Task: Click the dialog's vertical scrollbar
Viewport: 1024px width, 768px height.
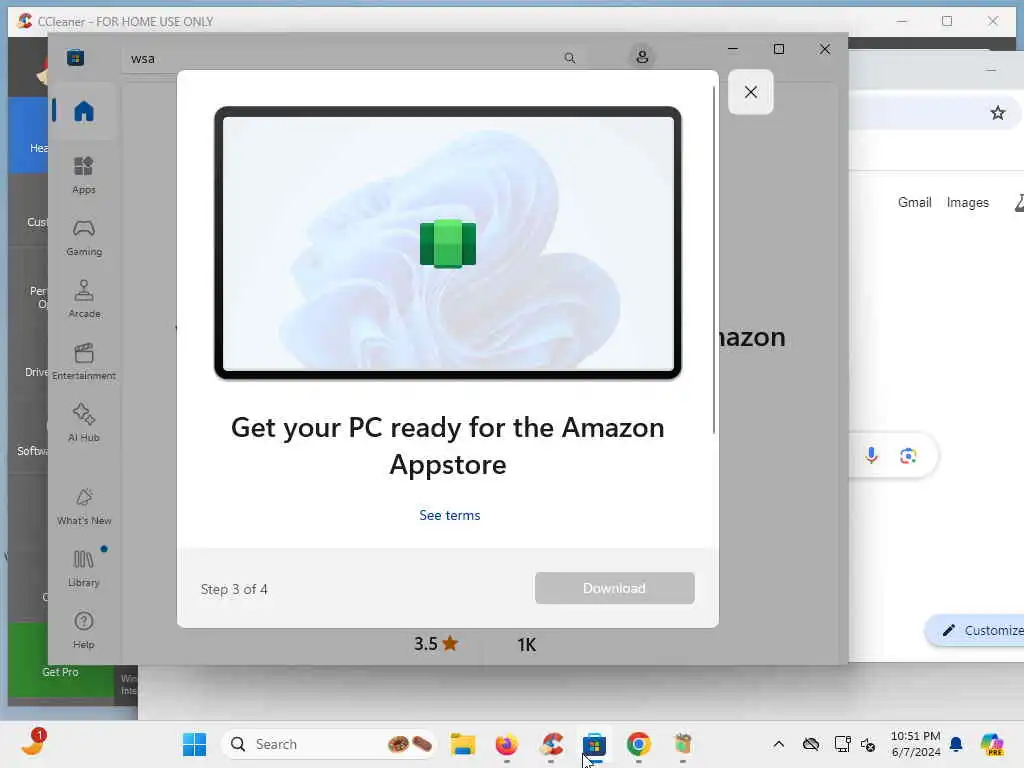Action: [714, 260]
